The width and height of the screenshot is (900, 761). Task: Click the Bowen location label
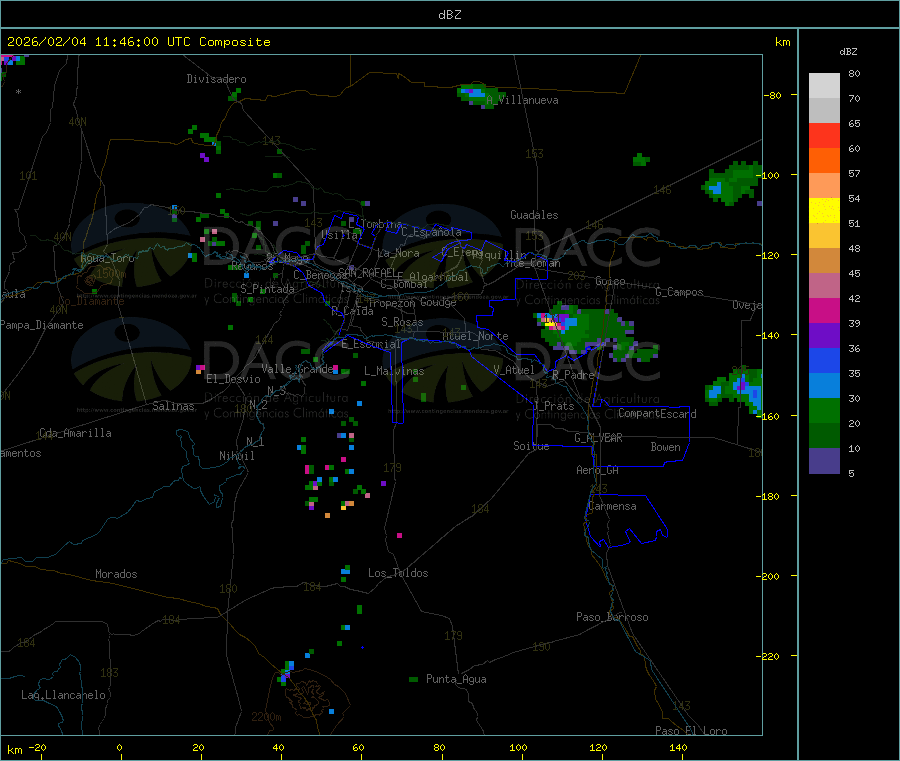coord(665,447)
